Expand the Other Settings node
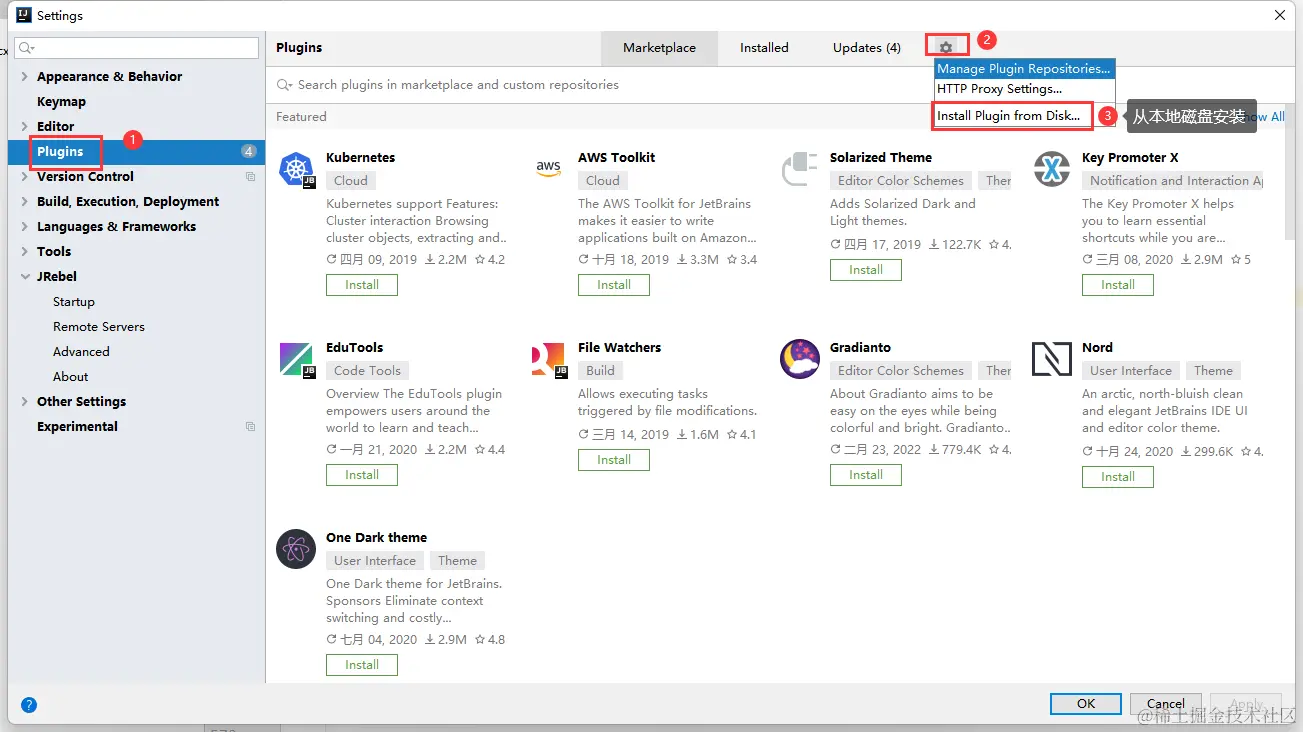 [25, 402]
